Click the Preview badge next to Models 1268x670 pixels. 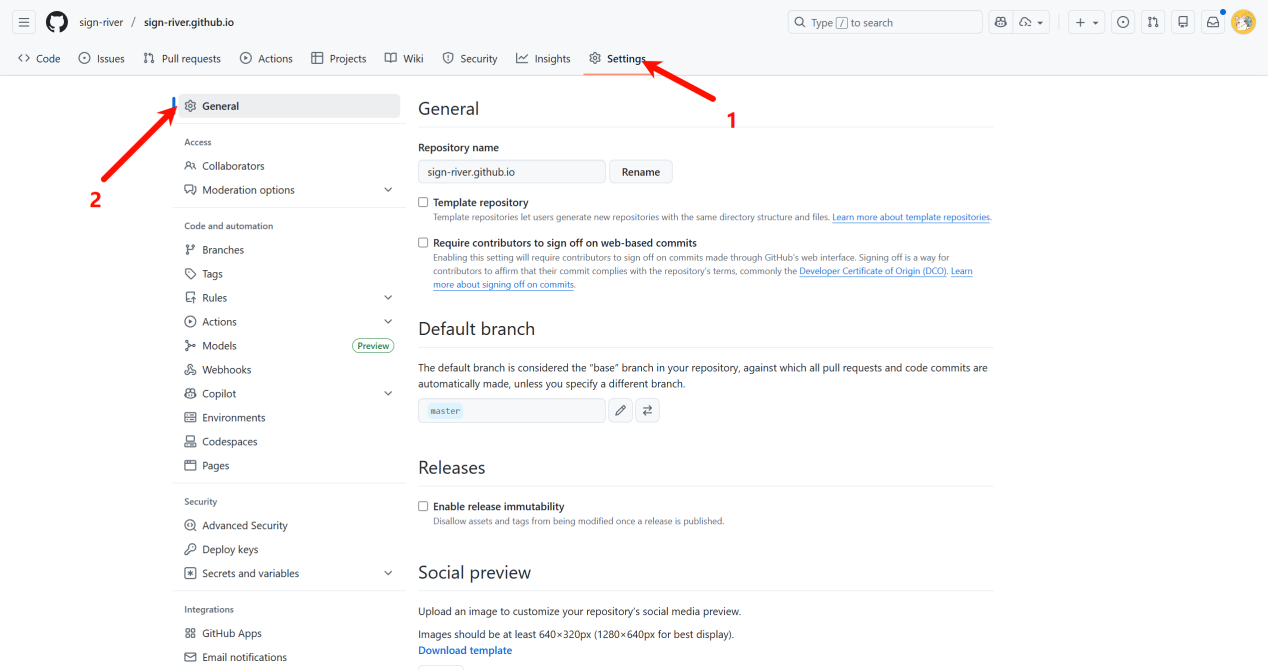tap(373, 346)
